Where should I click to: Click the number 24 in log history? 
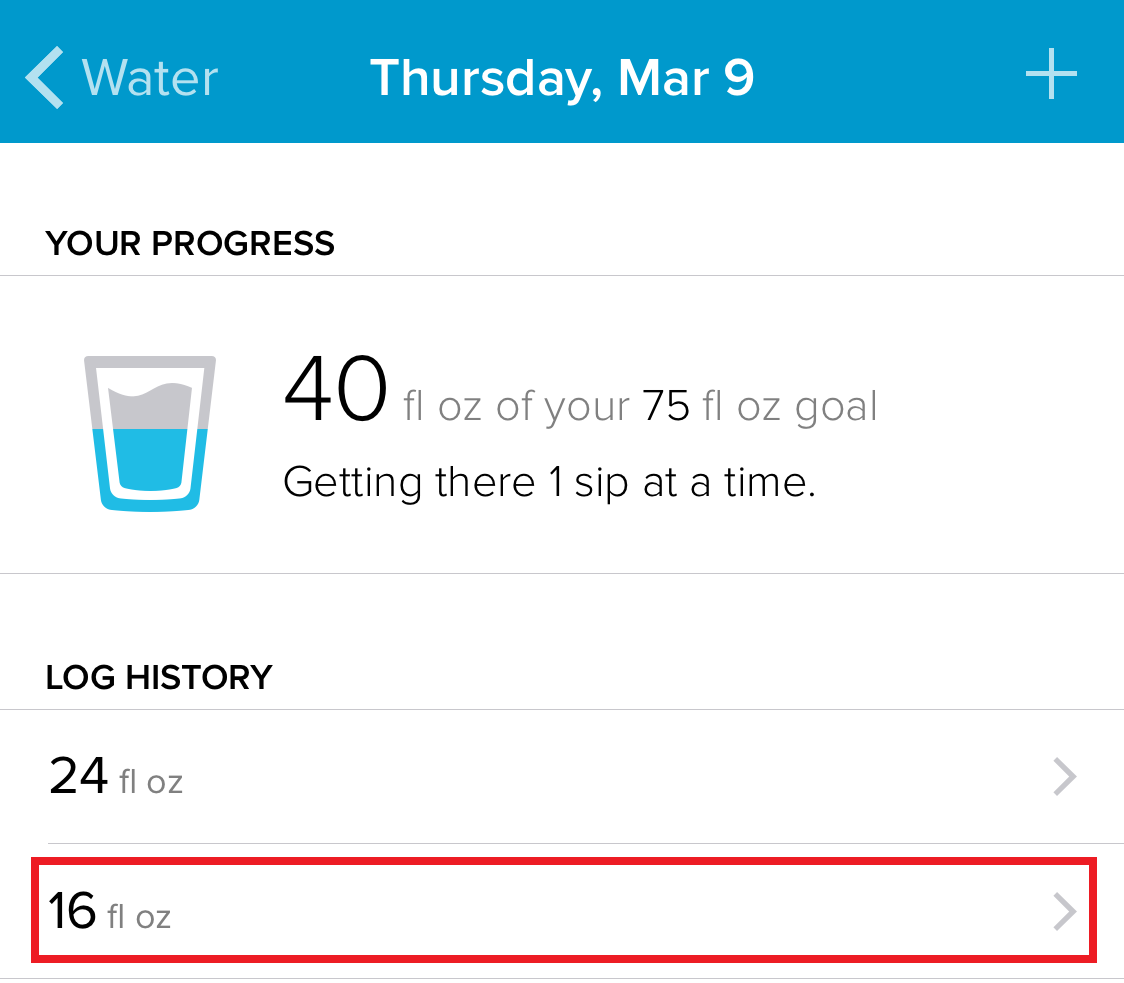pos(78,775)
